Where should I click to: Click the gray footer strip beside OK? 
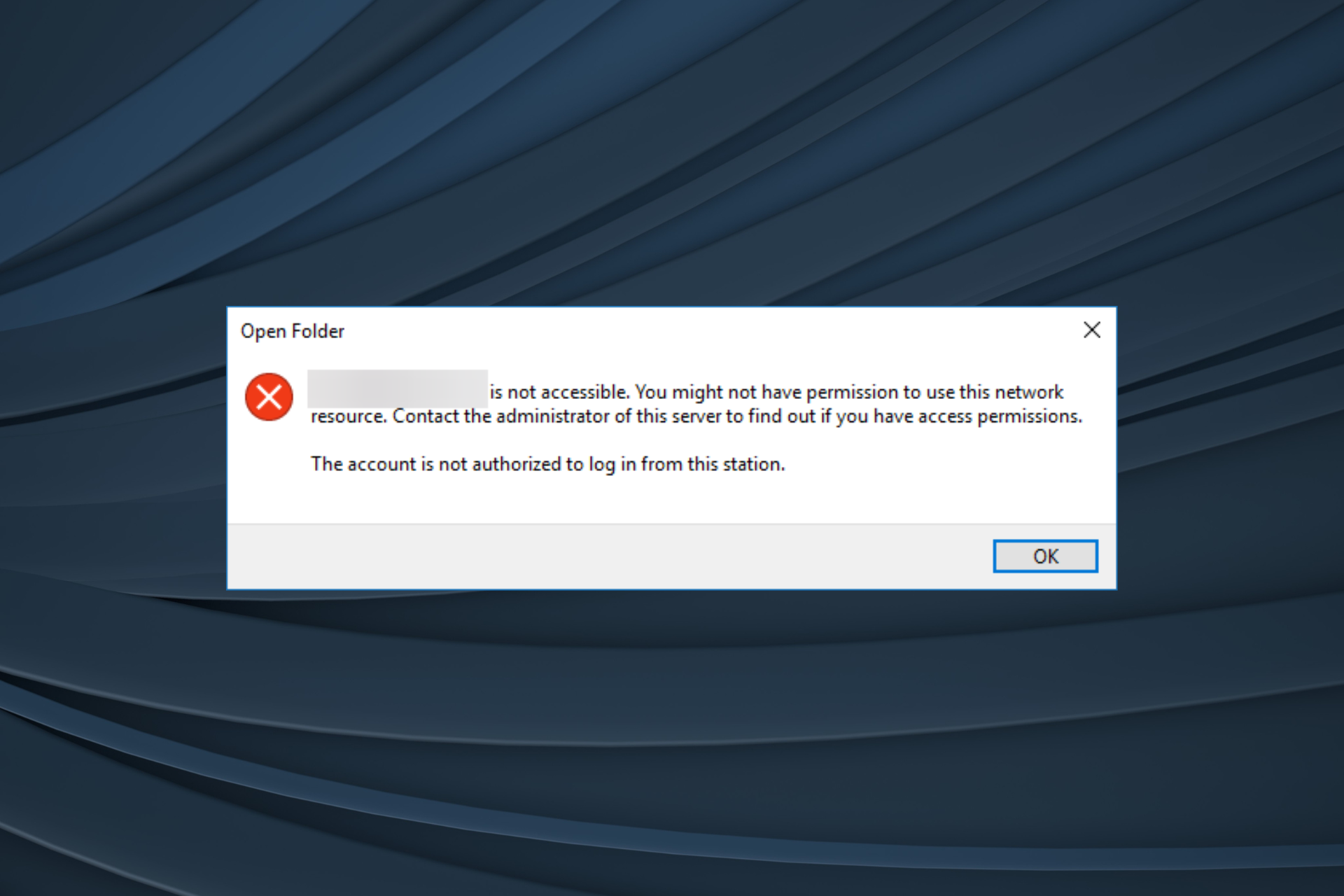tap(609, 556)
